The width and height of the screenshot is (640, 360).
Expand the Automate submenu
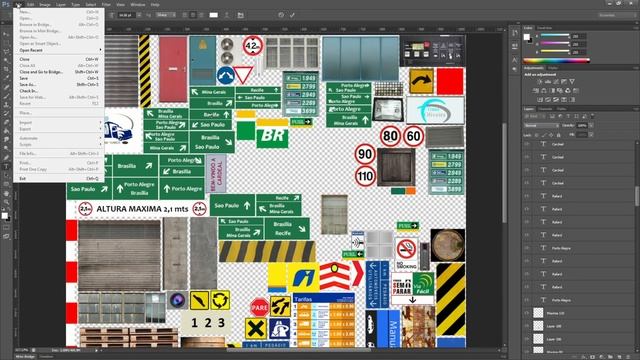pyautogui.click(x=59, y=138)
